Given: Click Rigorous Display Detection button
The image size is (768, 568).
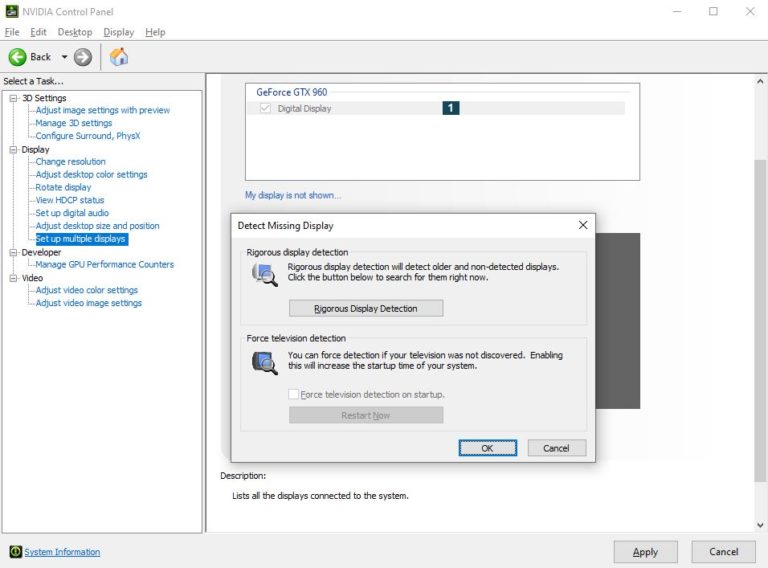Looking at the screenshot, I should point(366,308).
